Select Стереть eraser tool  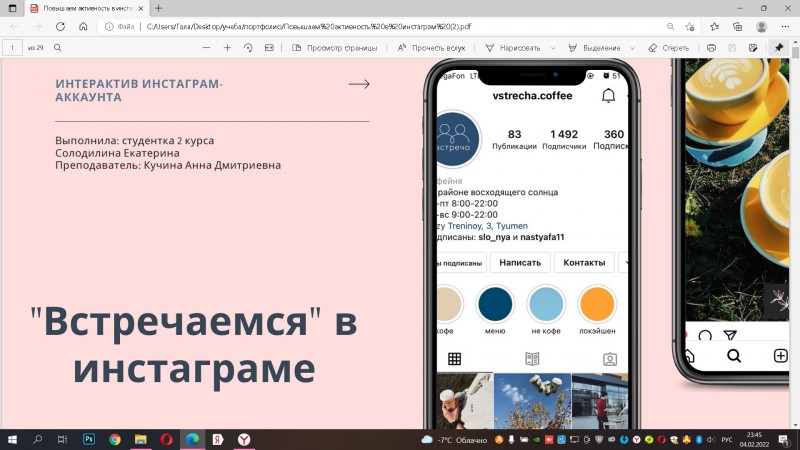[668, 47]
